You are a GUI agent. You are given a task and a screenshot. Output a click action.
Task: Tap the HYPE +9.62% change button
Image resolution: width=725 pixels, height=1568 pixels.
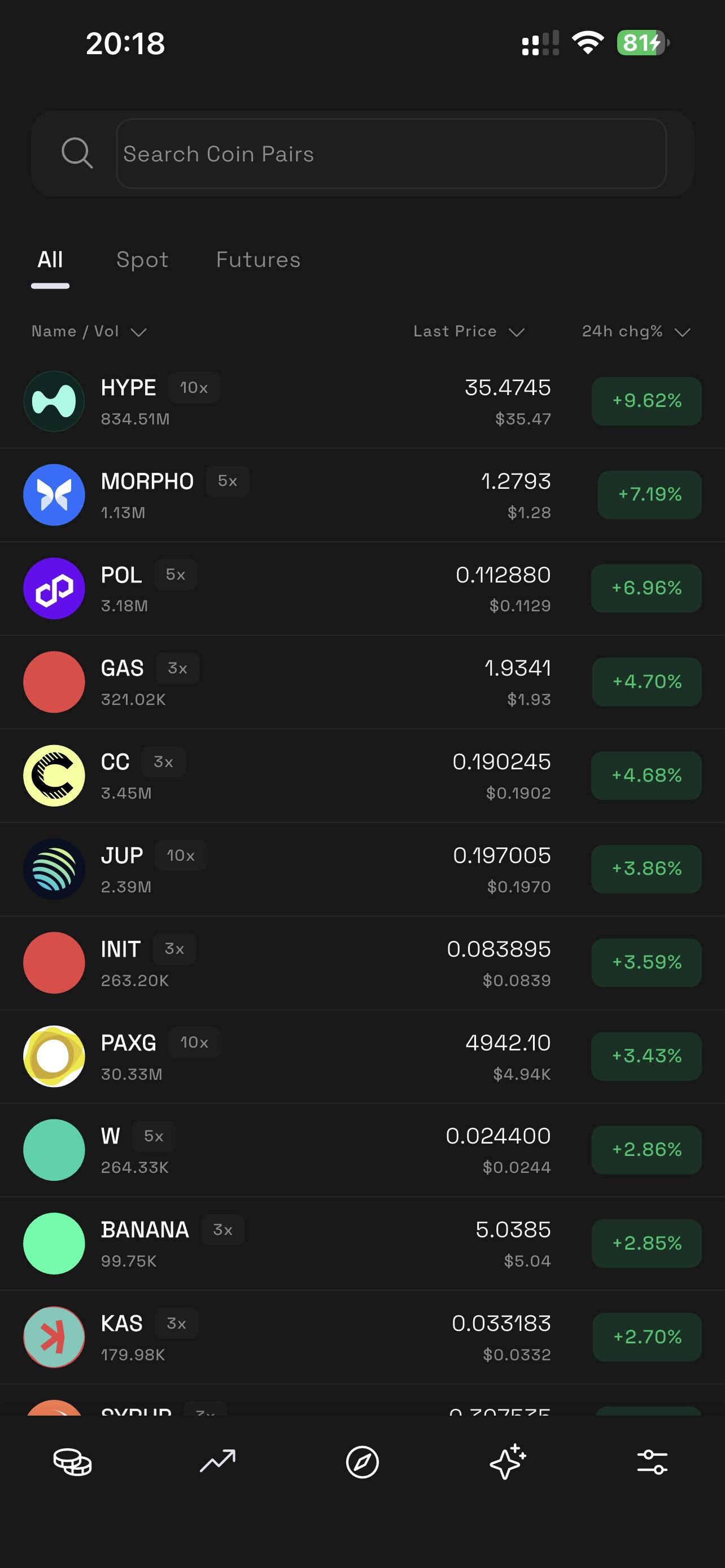[647, 401]
